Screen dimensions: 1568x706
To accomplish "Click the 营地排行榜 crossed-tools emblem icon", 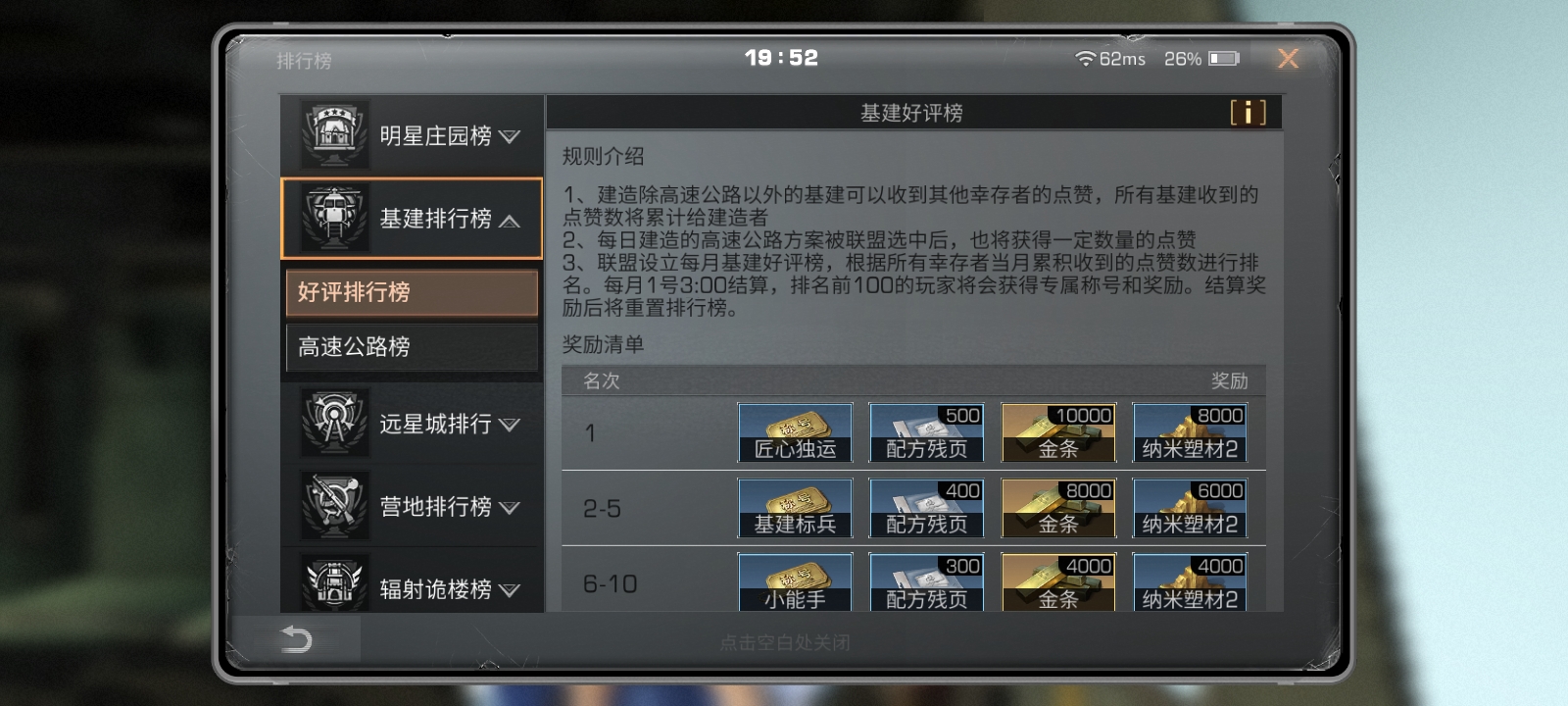I will coord(334,505).
